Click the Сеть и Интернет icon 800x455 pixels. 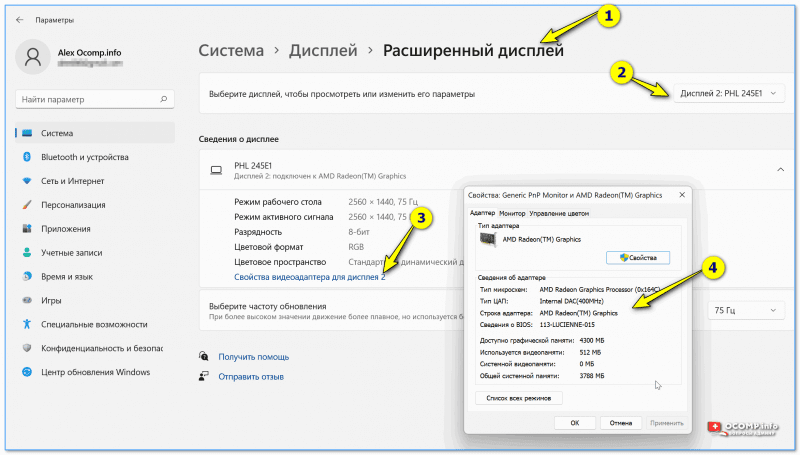tap(27, 181)
